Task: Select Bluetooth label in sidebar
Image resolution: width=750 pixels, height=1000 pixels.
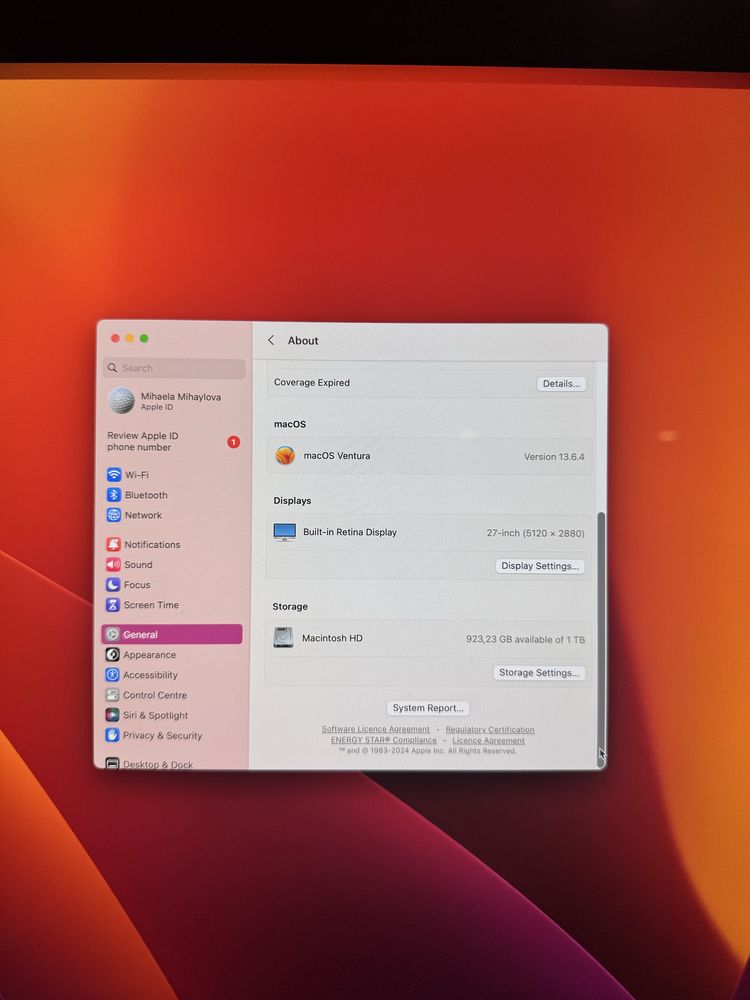Action: (x=146, y=495)
